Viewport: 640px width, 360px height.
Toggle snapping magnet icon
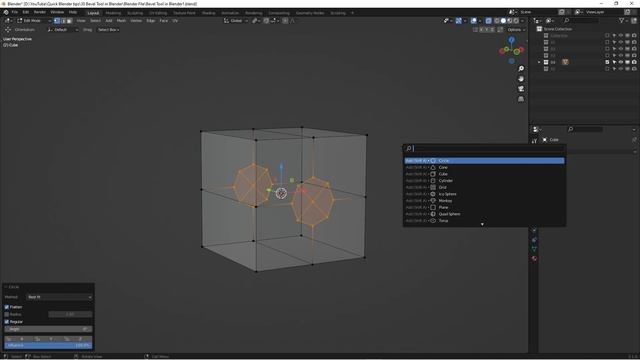tap(266, 20)
